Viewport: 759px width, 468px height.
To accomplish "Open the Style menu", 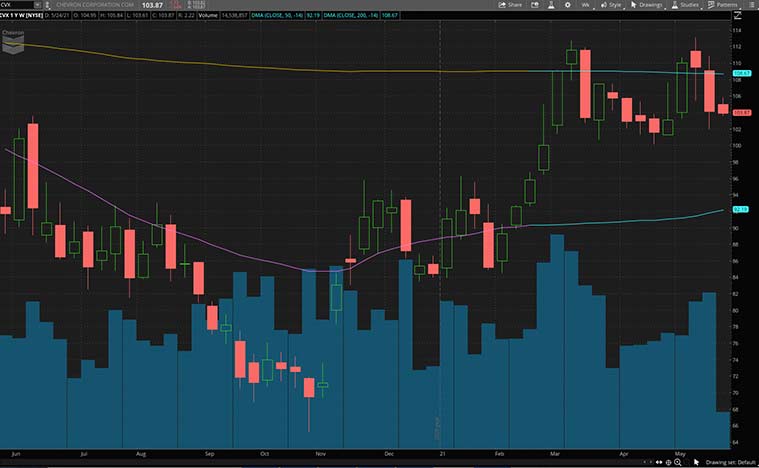I will point(611,5).
